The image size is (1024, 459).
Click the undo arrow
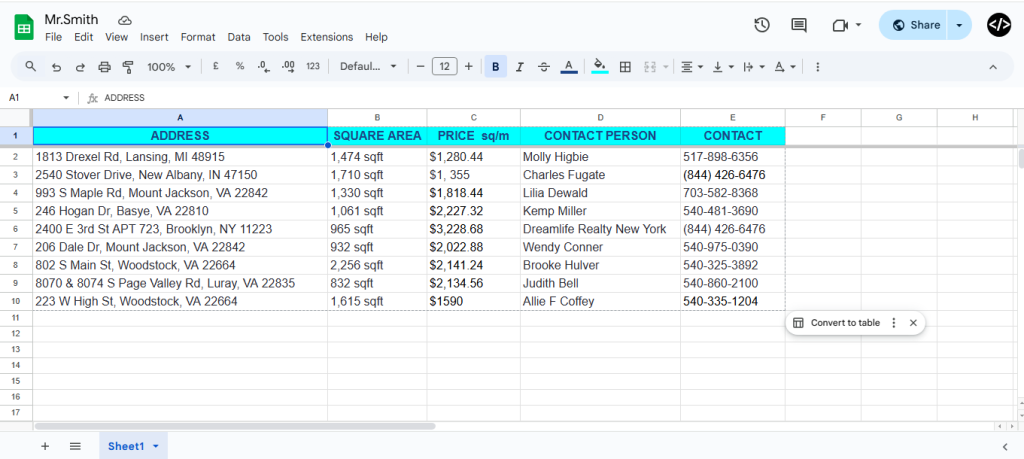[56, 67]
